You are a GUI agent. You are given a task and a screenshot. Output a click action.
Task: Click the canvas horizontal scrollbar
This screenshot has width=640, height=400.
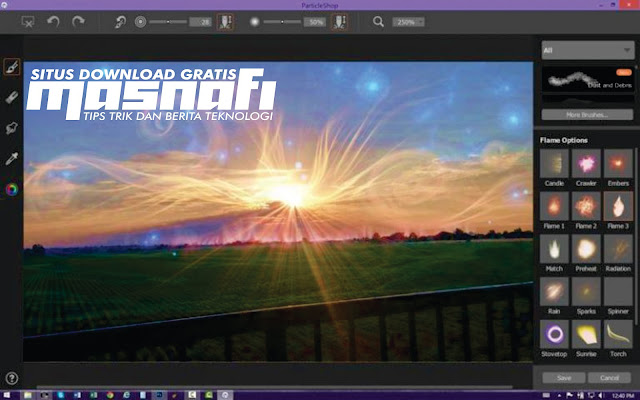tap(273, 387)
